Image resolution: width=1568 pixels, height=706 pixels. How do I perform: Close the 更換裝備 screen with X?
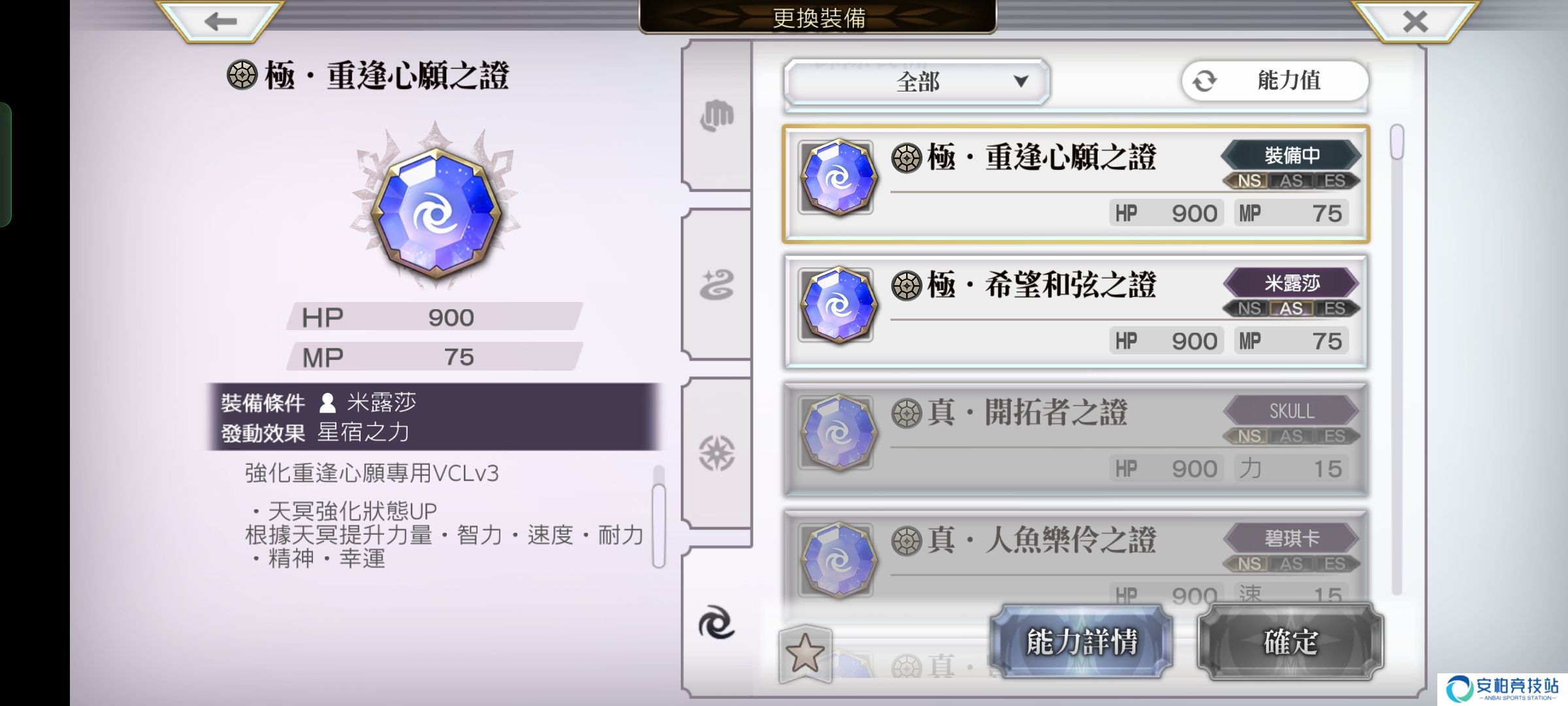(1415, 21)
